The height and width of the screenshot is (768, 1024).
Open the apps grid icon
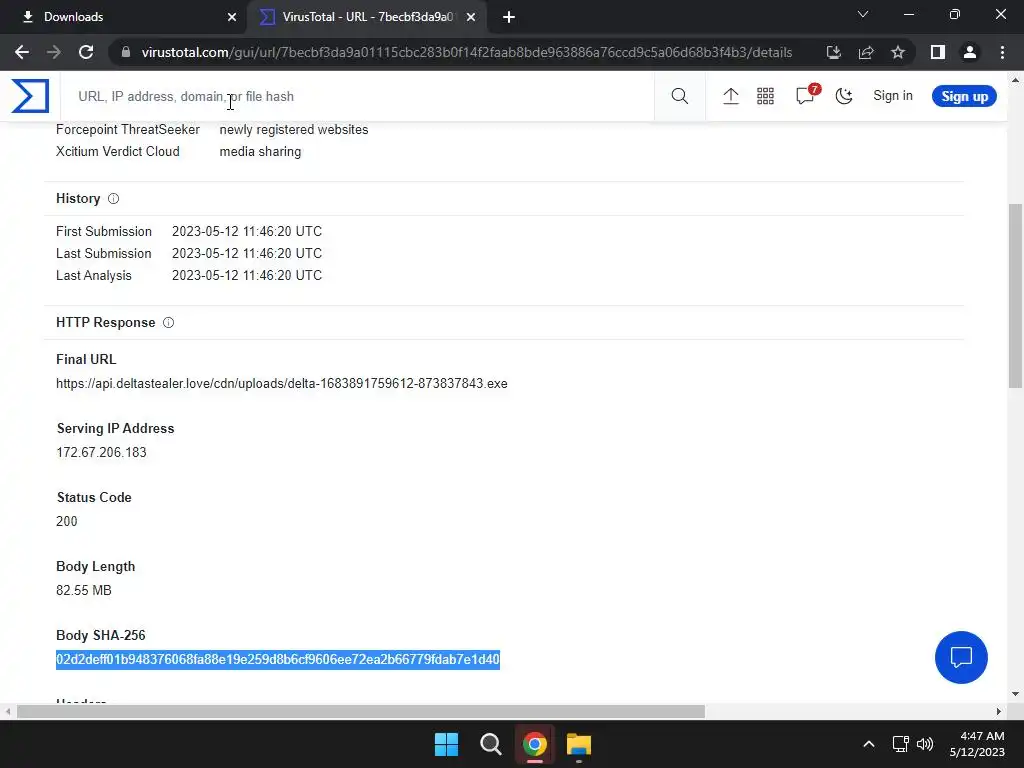pos(765,96)
